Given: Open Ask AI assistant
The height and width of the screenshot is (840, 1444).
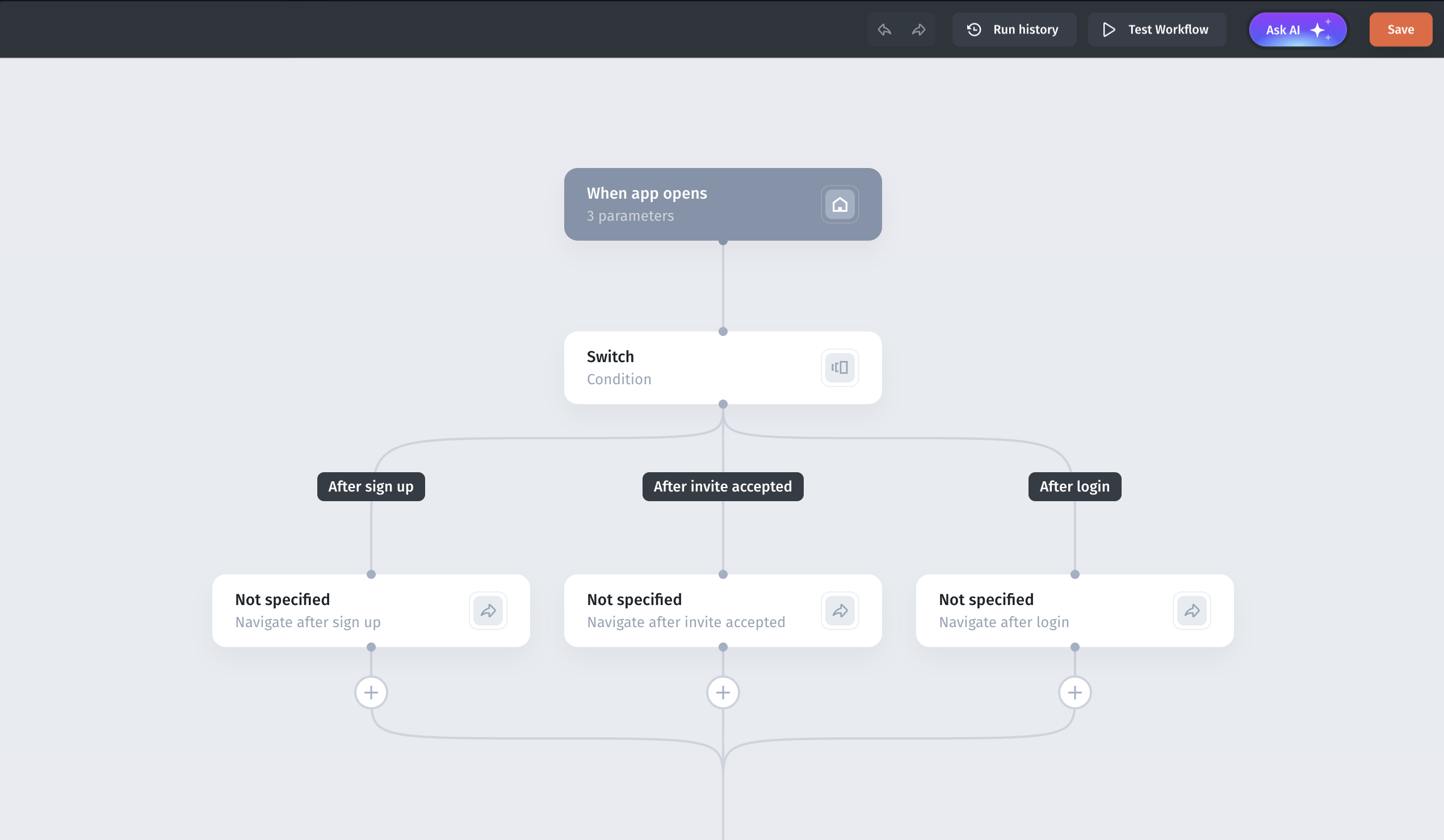Looking at the screenshot, I should 1298,30.
